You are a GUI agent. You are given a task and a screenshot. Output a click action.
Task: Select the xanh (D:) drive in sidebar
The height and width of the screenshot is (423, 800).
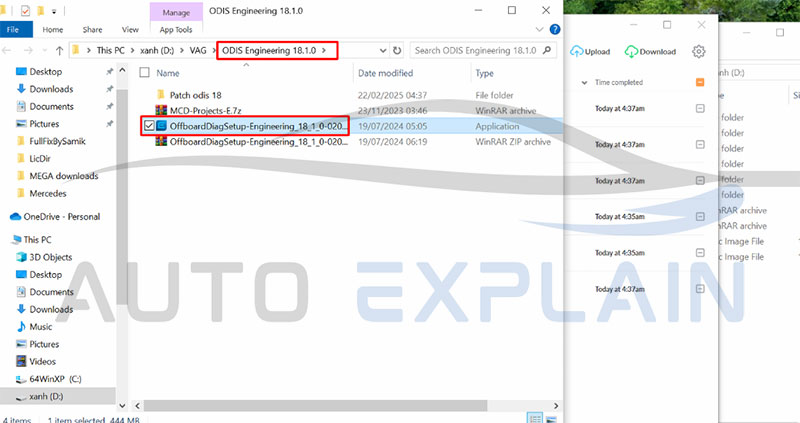[x=46, y=396]
